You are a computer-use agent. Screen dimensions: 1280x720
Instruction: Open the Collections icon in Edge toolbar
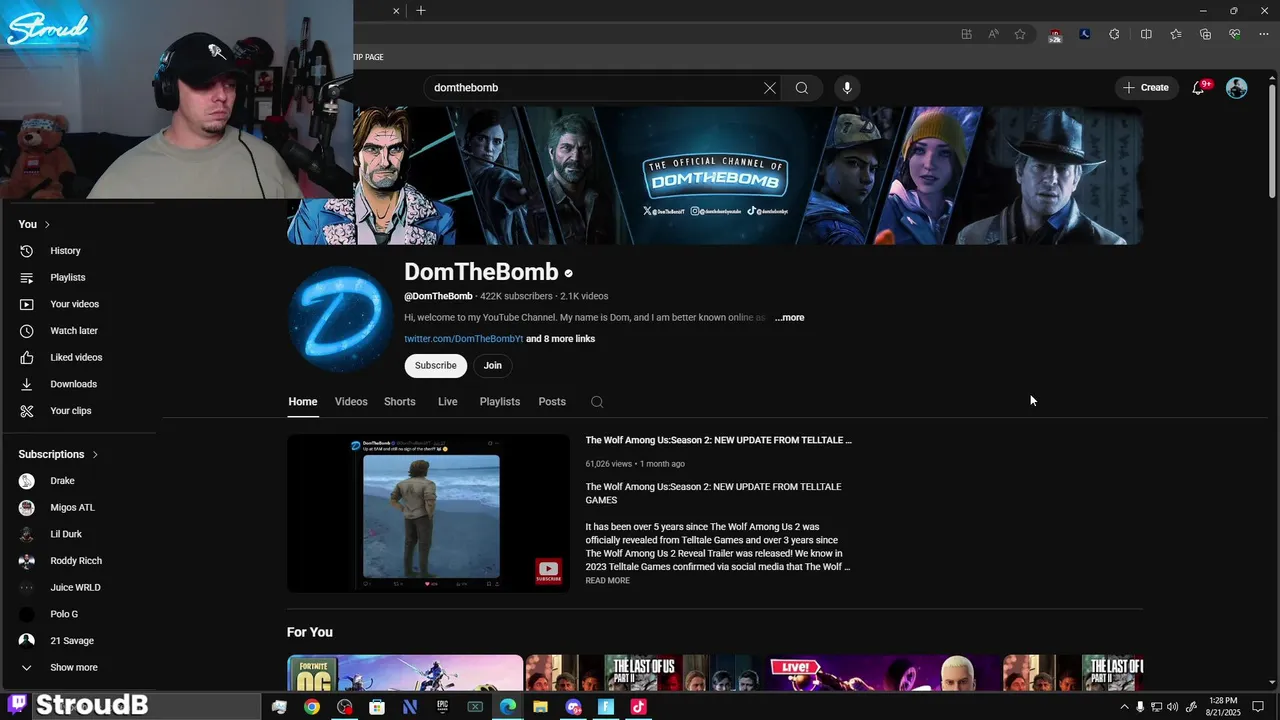[x=1205, y=34]
